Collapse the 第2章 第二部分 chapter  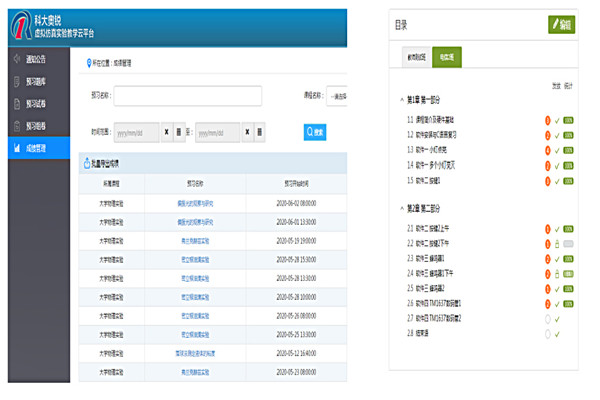click(402, 209)
